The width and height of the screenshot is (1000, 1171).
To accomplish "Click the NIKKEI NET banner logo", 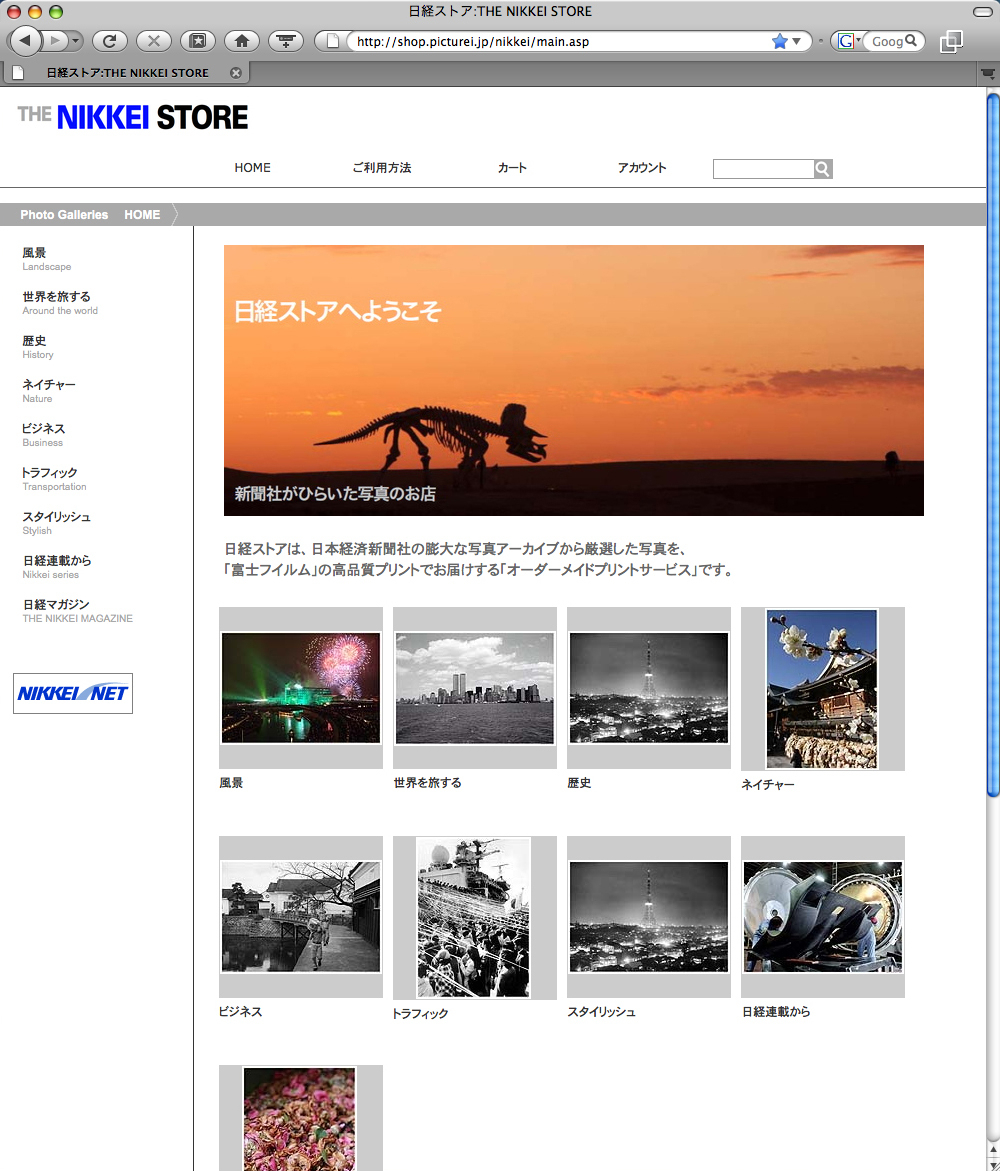I will coord(72,693).
